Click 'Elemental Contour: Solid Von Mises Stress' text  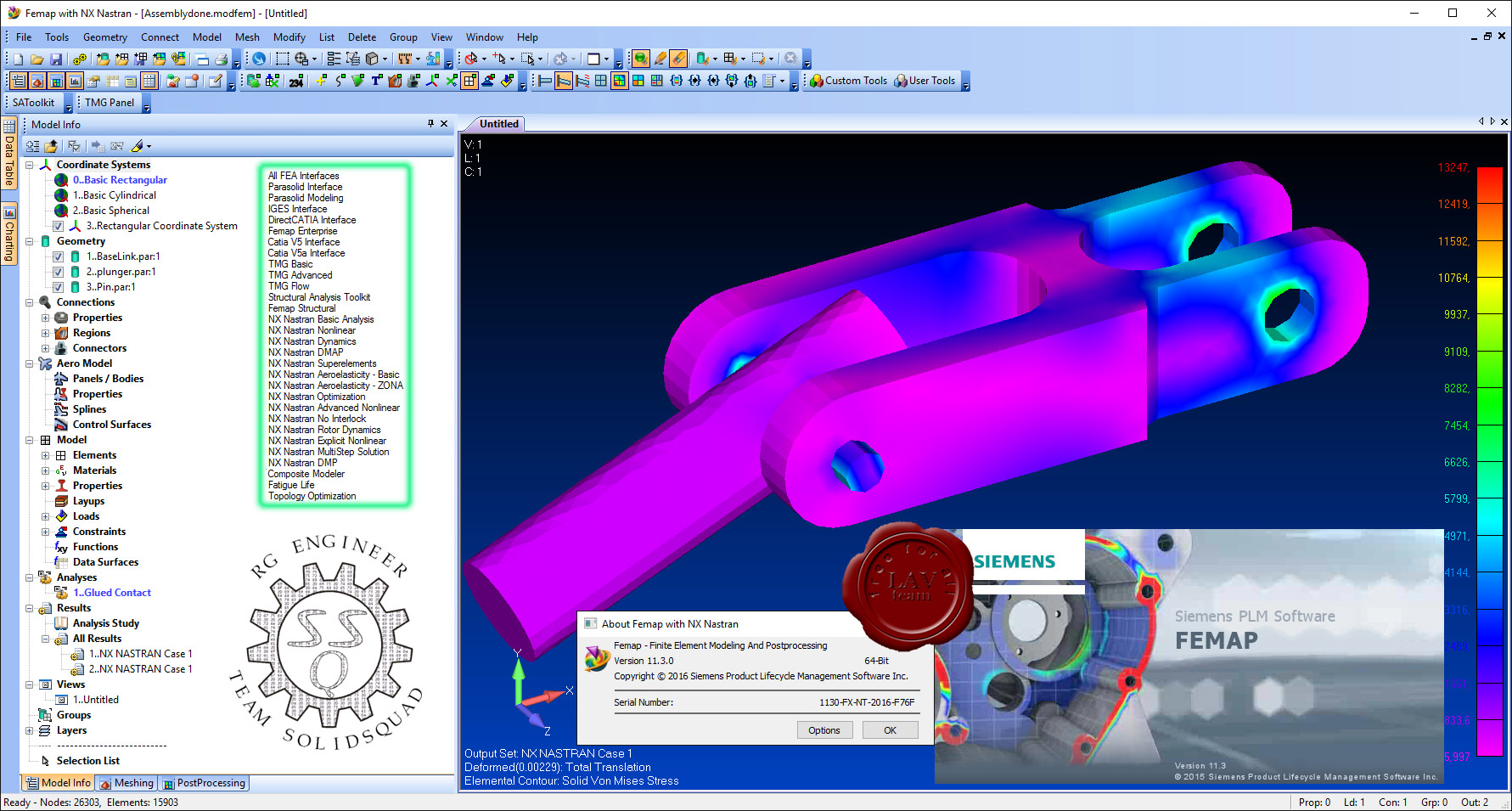(571, 781)
